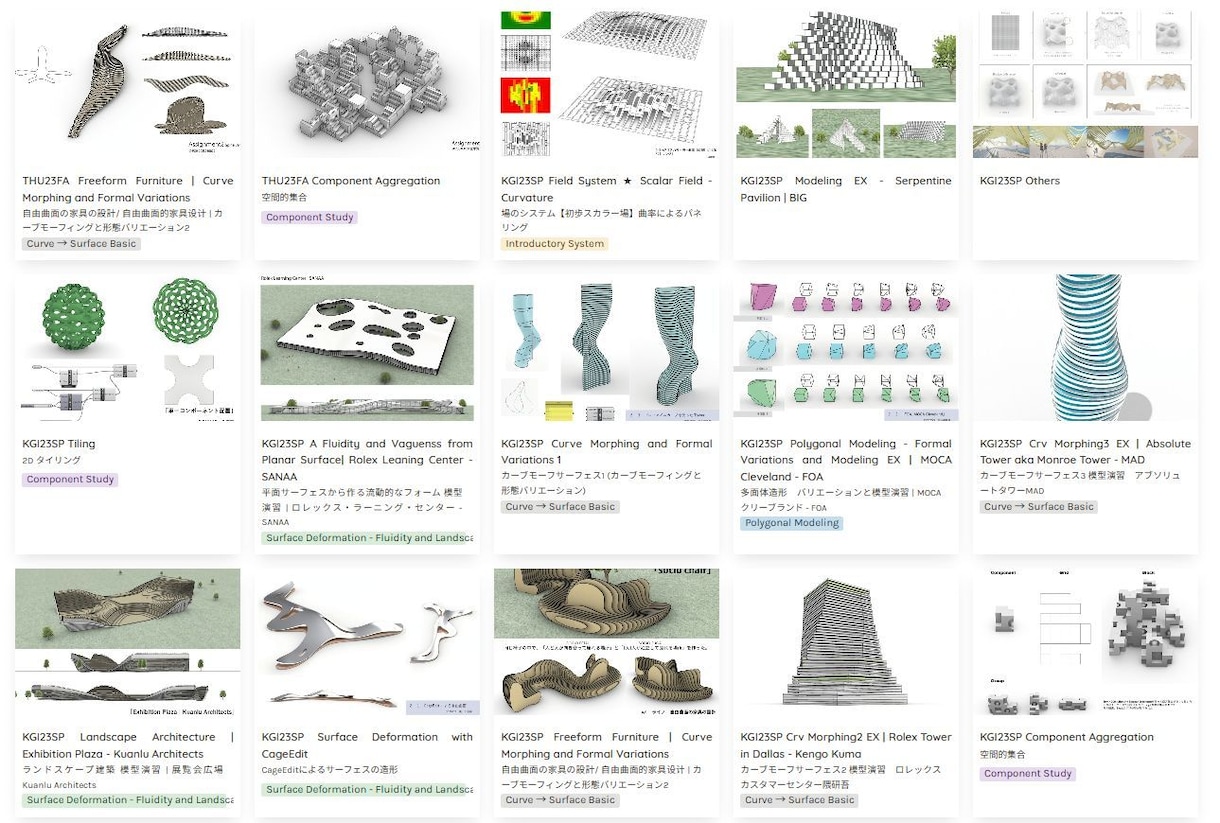Click 空間的集合 under THU23FA Component Aggregation
The height and width of the screenshot is (823, 1220).
pyautogui.click(x=284, y=198)
